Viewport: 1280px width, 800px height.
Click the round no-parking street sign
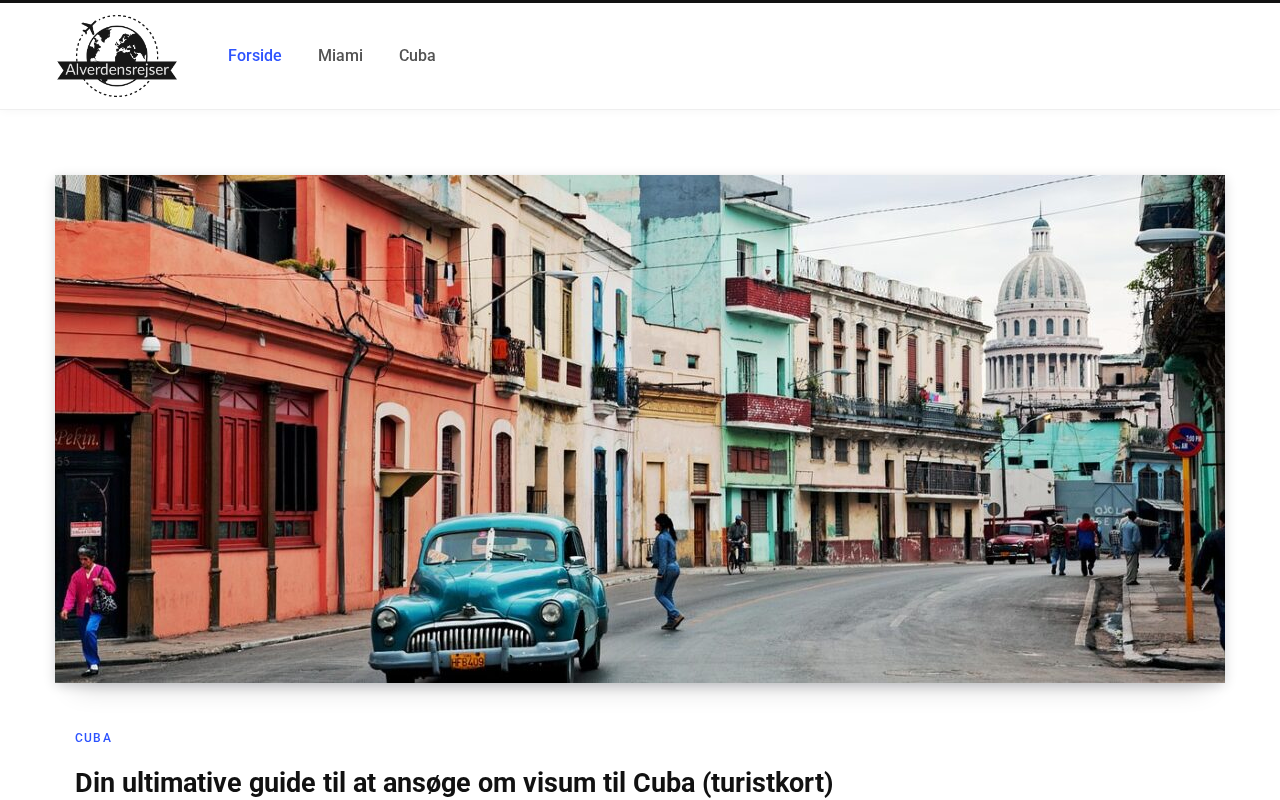[x=1186, y=440]
